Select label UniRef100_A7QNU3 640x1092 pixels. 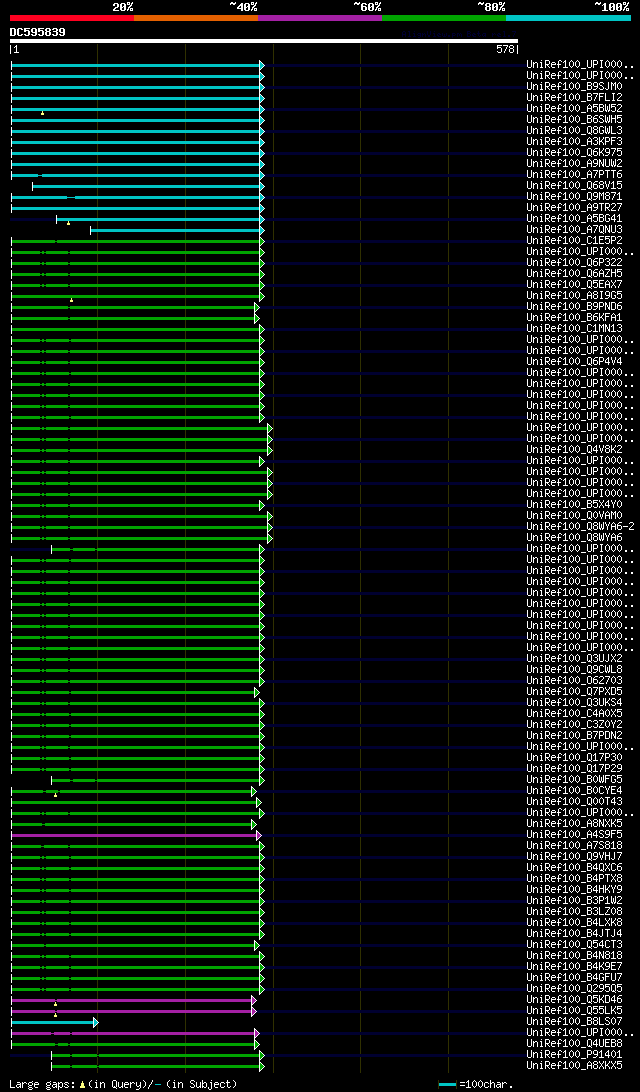tap(575, 230)
